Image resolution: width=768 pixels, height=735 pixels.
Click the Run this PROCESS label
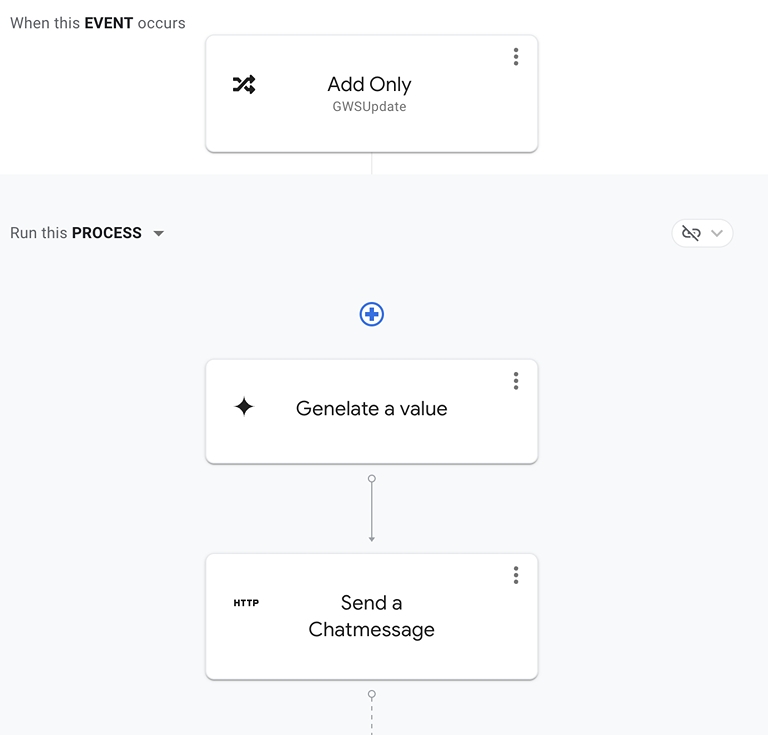[76, 233]
